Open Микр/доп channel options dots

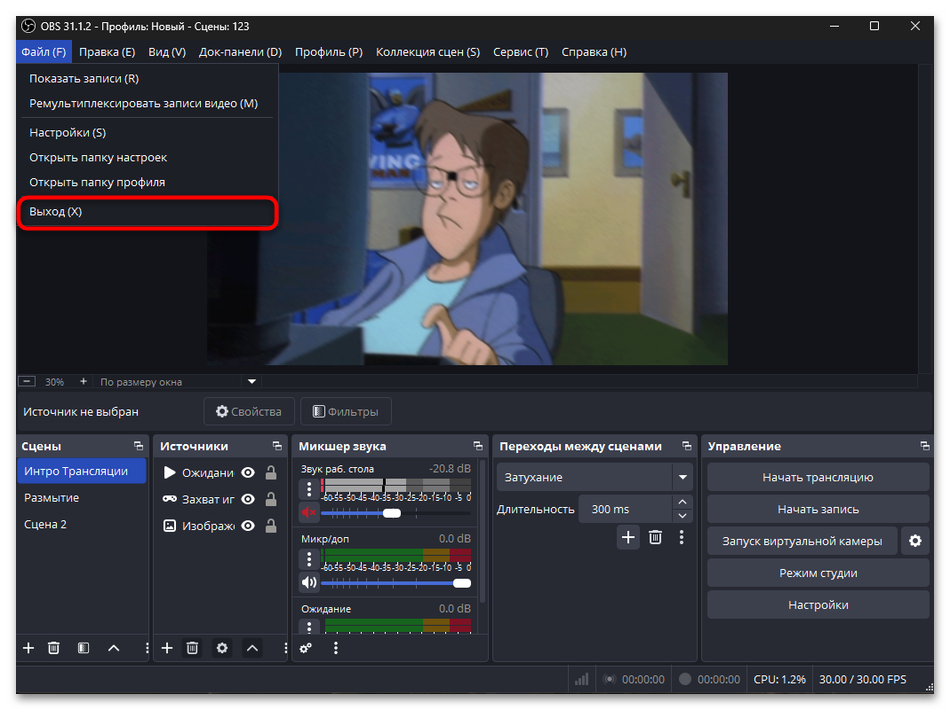(309, 558)
